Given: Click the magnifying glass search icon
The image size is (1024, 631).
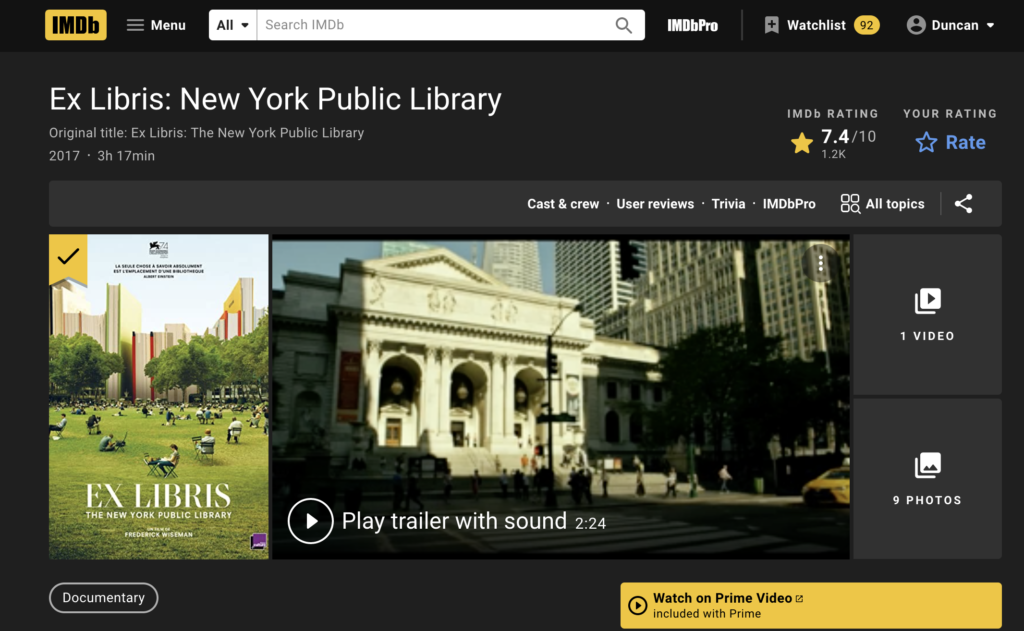Looking at the screenshot, I should tap(624, 25).
